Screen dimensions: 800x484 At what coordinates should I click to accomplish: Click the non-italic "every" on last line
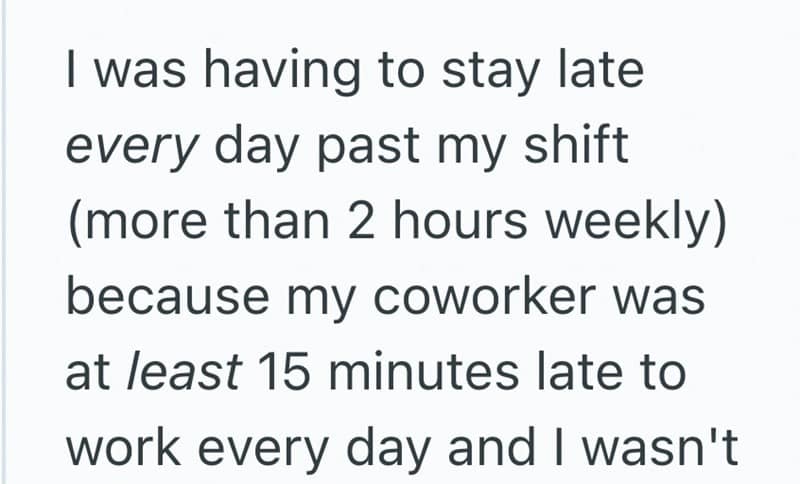(281, 447)
